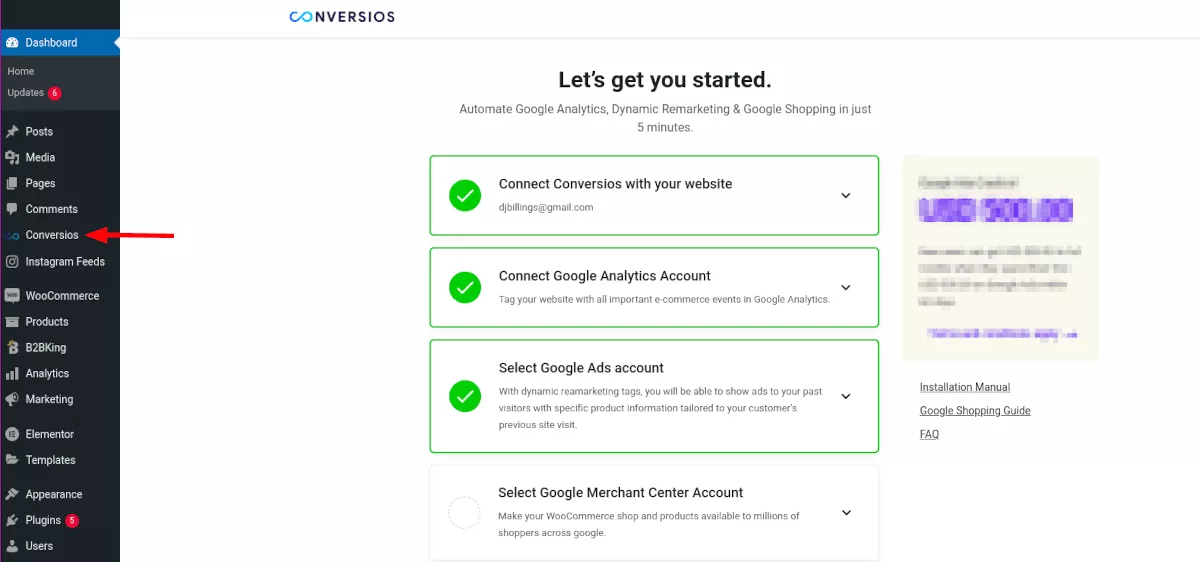1200x562 pixels.
Task: Click the Posts pushpin icon in sidebar
Action: point(12,132)
